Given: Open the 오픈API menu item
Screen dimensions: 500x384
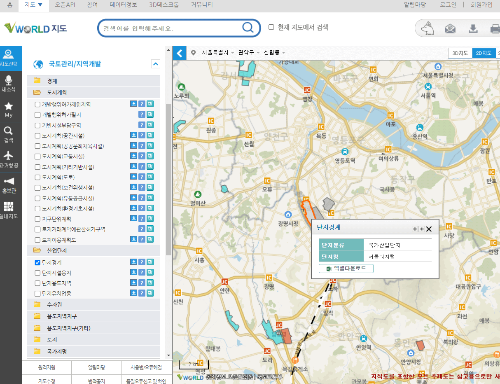Looking at the screenshot, I should click(65, 5).
